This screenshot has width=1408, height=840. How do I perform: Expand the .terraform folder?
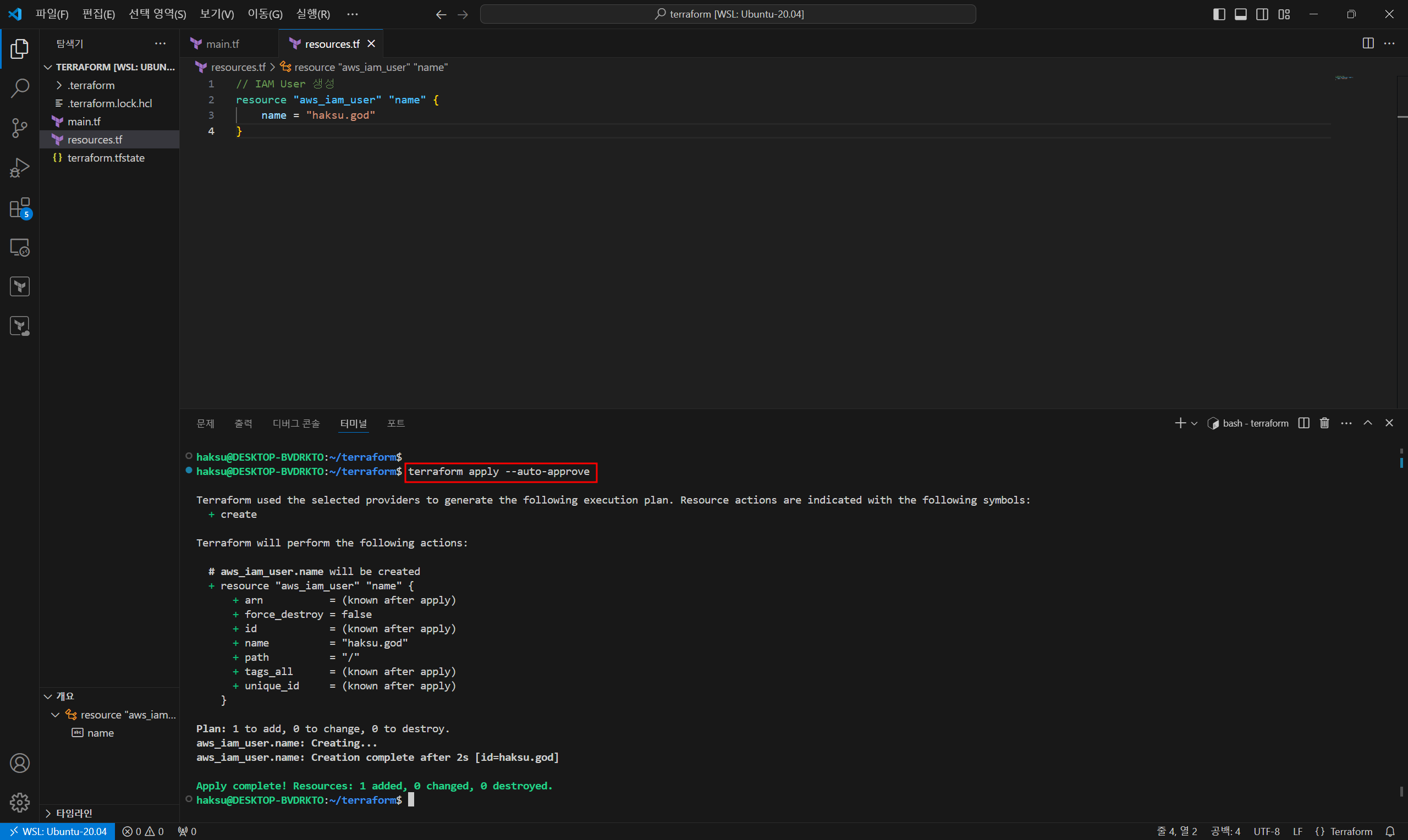click(x=91, y=85)
